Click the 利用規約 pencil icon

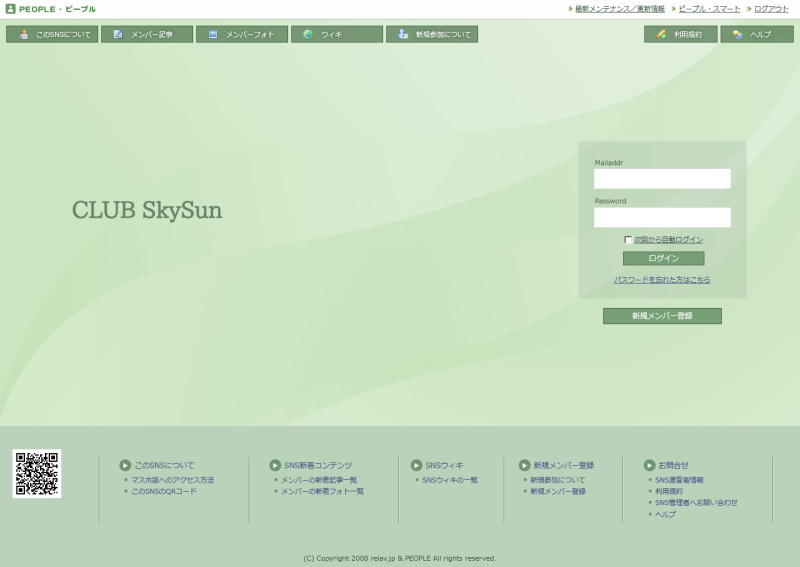coord(661,34)
